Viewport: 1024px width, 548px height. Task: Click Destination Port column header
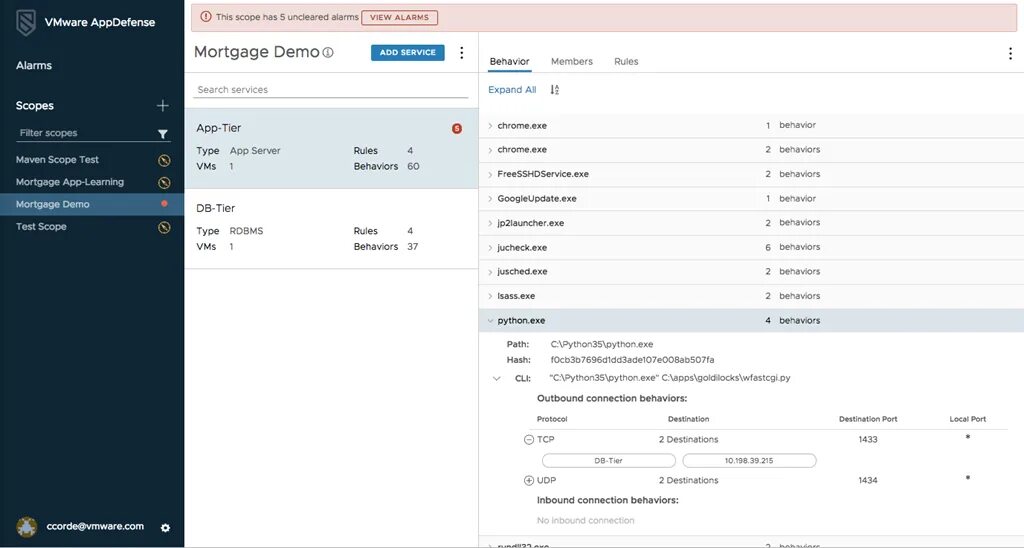868,419
